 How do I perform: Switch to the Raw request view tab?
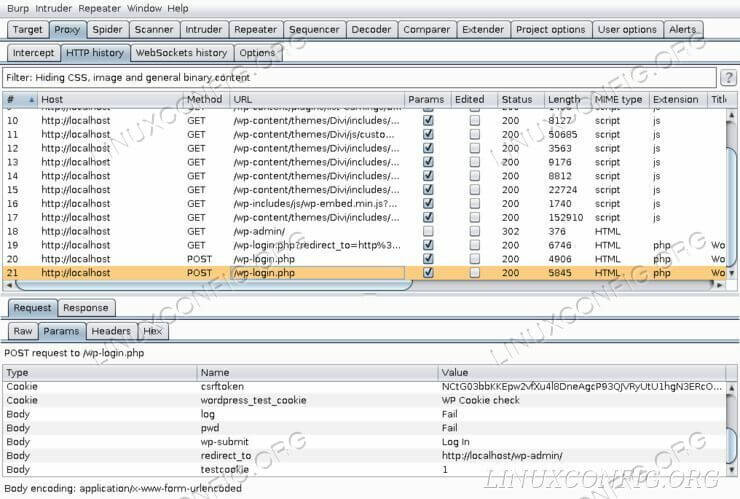click(x=23, y=331)
